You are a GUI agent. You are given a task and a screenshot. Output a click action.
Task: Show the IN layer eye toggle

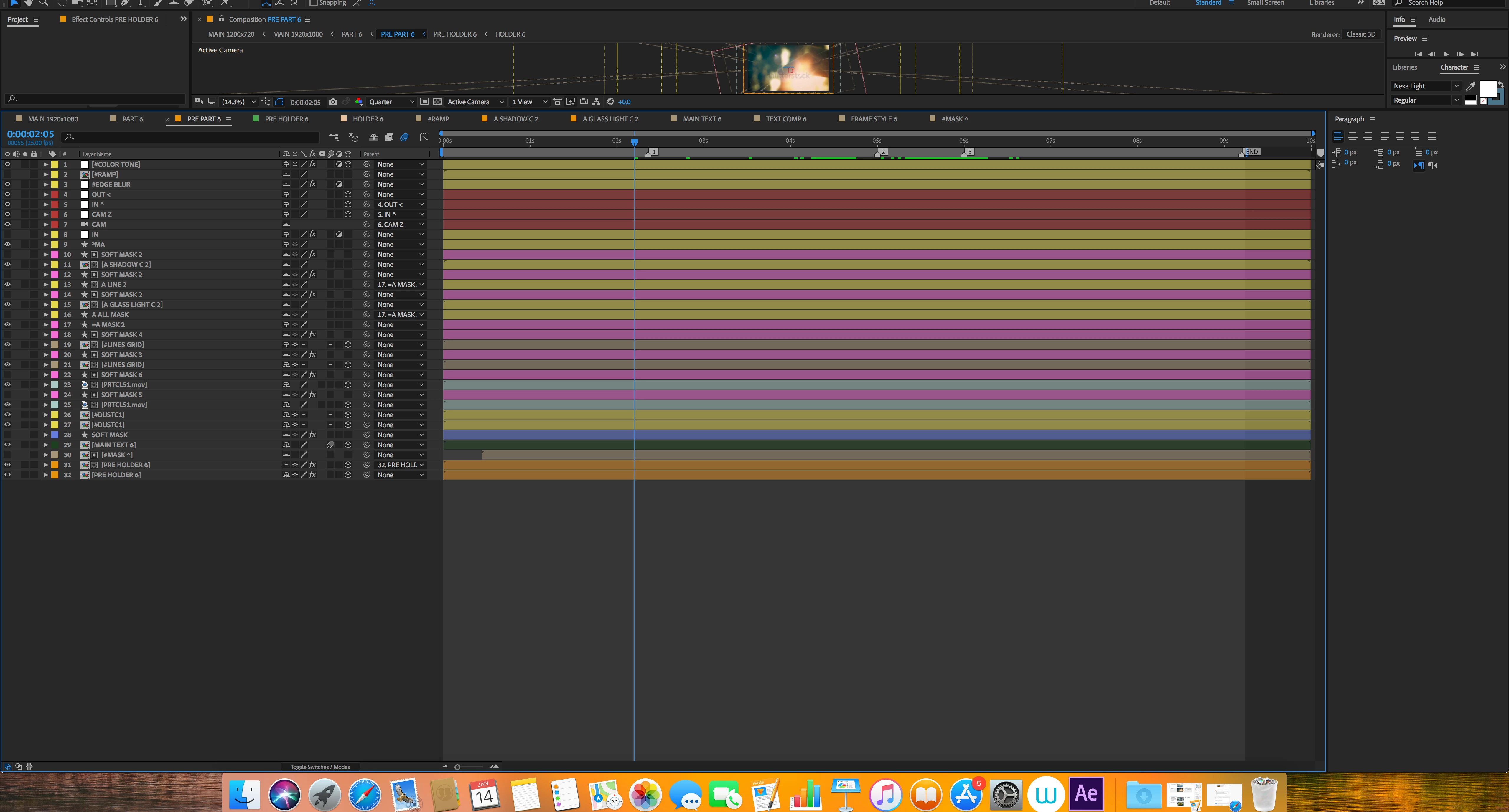8,235
